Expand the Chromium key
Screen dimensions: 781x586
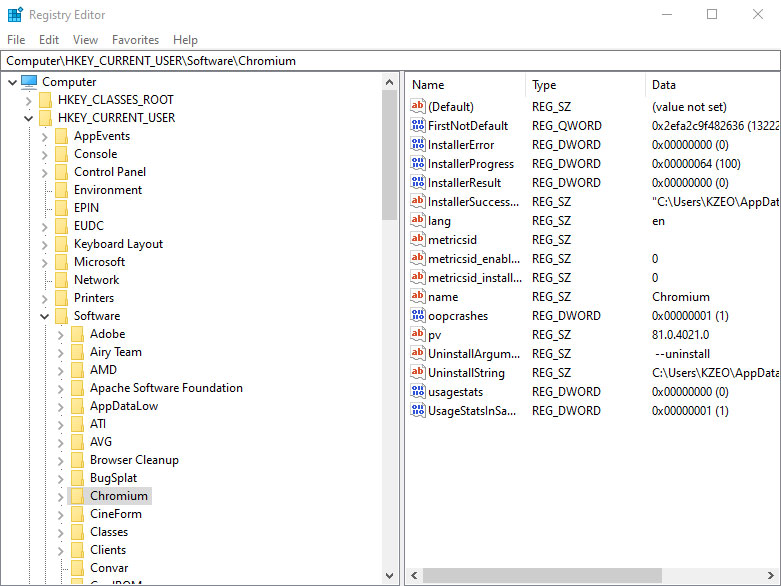coord(60,496)
